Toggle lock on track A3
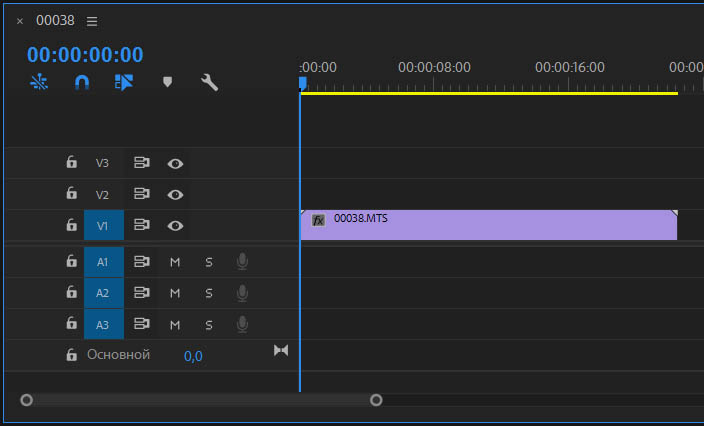Viewport: 704px width, 426px height. [x=71, y=323]
